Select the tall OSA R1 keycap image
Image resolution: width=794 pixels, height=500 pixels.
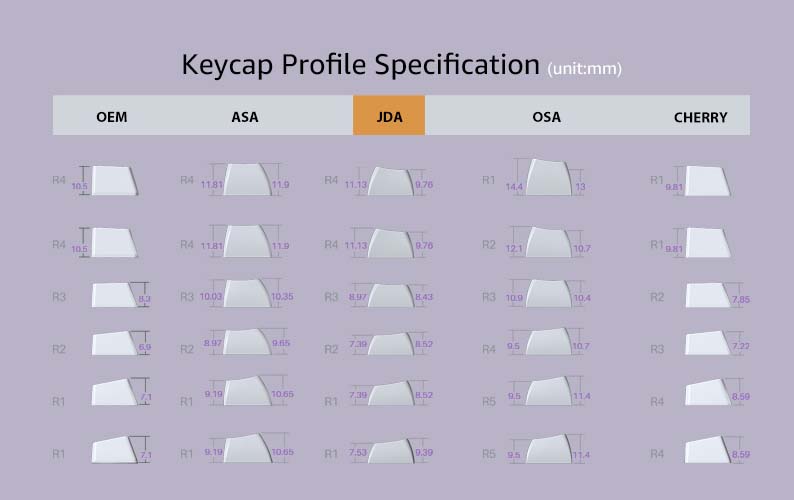click(x=547, y=180)
